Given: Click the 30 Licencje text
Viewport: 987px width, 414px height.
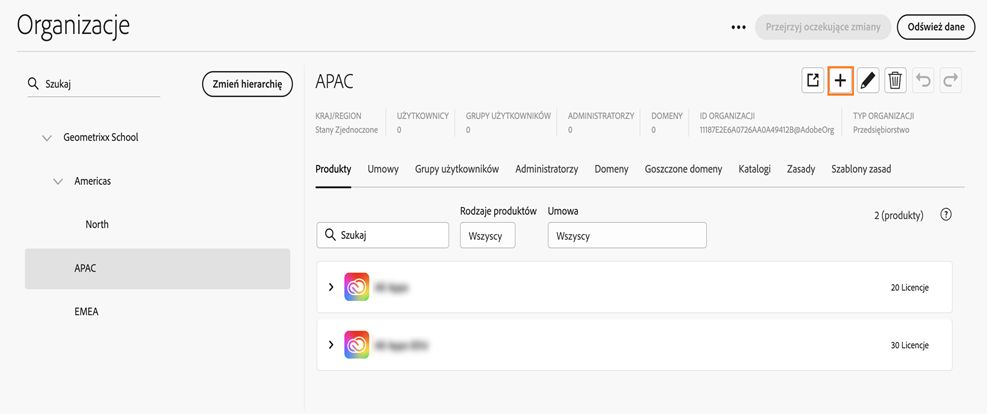Looking at the screenshot, I should 910,345.
